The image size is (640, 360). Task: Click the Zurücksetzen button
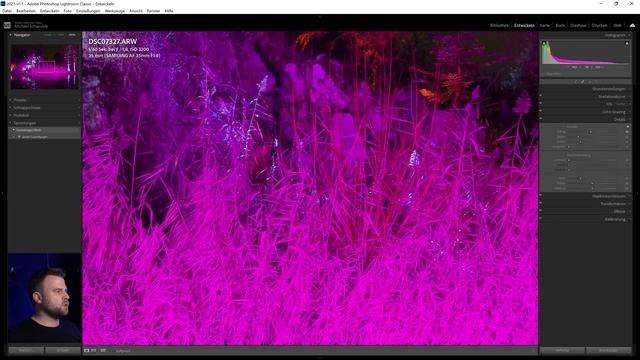[x=609, y=350]
